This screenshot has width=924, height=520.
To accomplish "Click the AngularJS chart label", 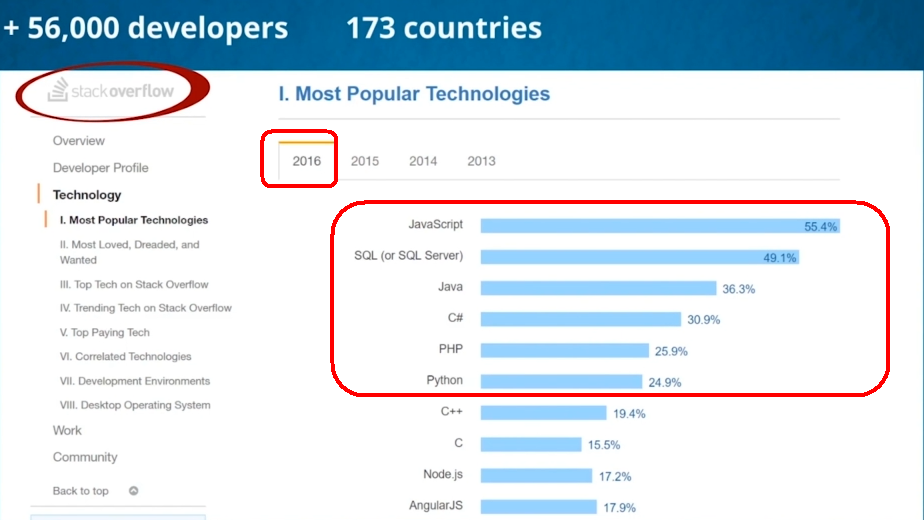I will pos(436,506).
